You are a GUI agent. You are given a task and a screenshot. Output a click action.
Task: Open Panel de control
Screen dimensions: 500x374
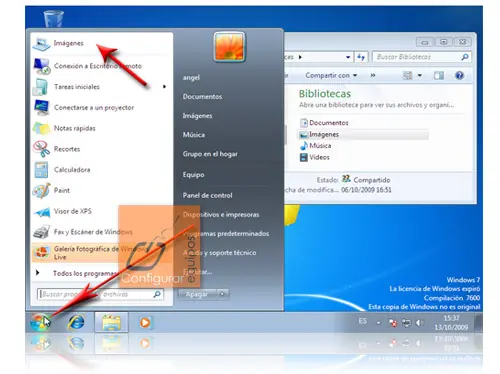pyautogui.click(x=207, y=195)
